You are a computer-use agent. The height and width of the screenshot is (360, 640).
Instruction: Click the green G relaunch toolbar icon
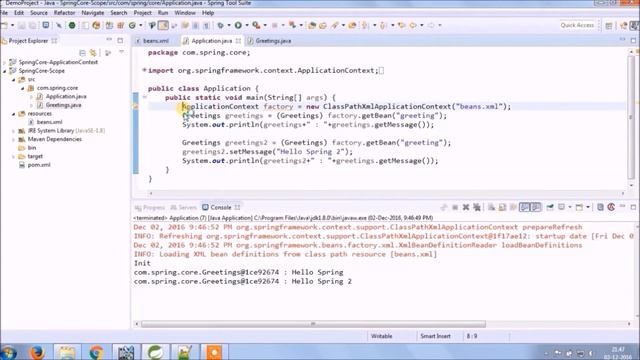tap(132, 25)
